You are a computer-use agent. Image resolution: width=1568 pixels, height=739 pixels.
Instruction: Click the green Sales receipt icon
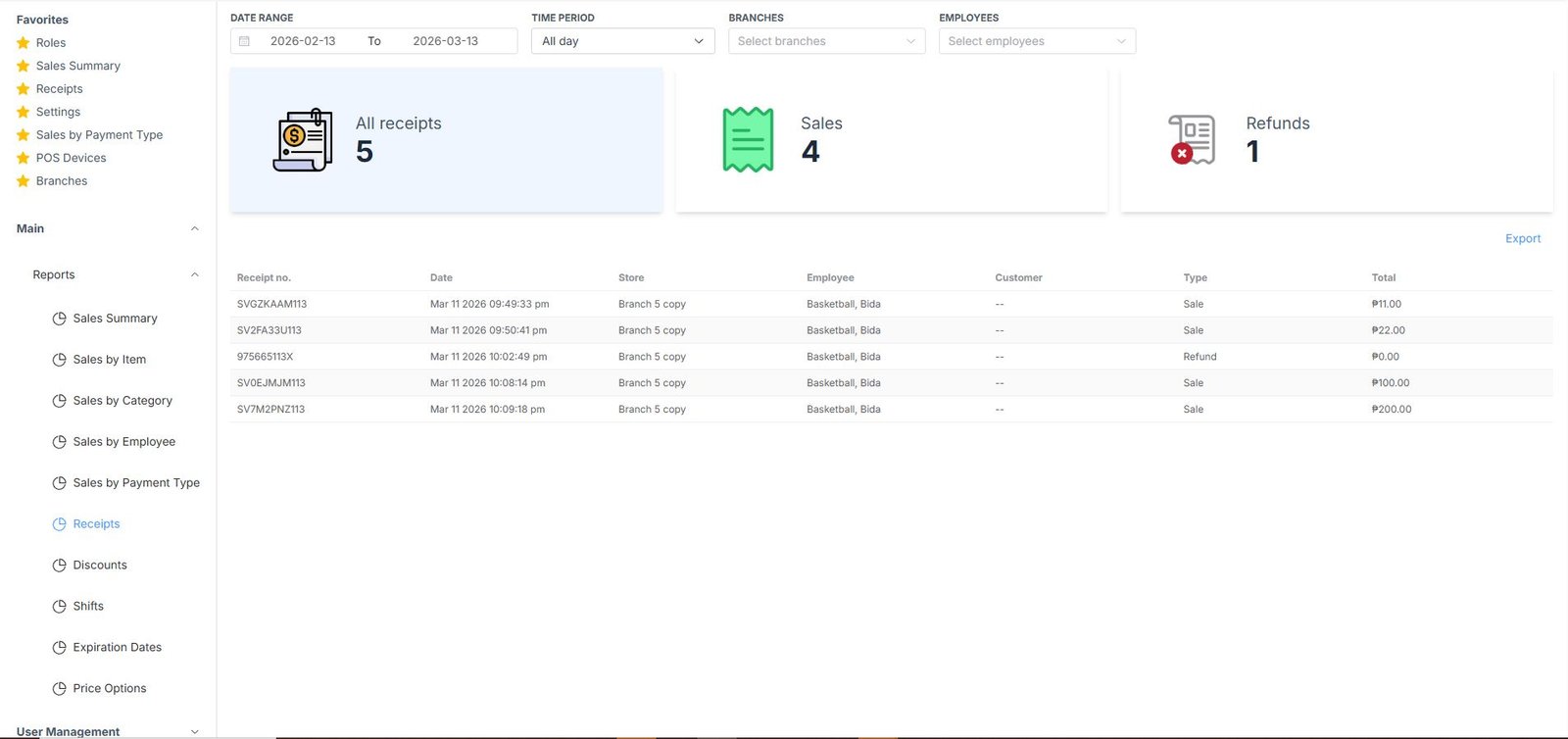[748, 140]
